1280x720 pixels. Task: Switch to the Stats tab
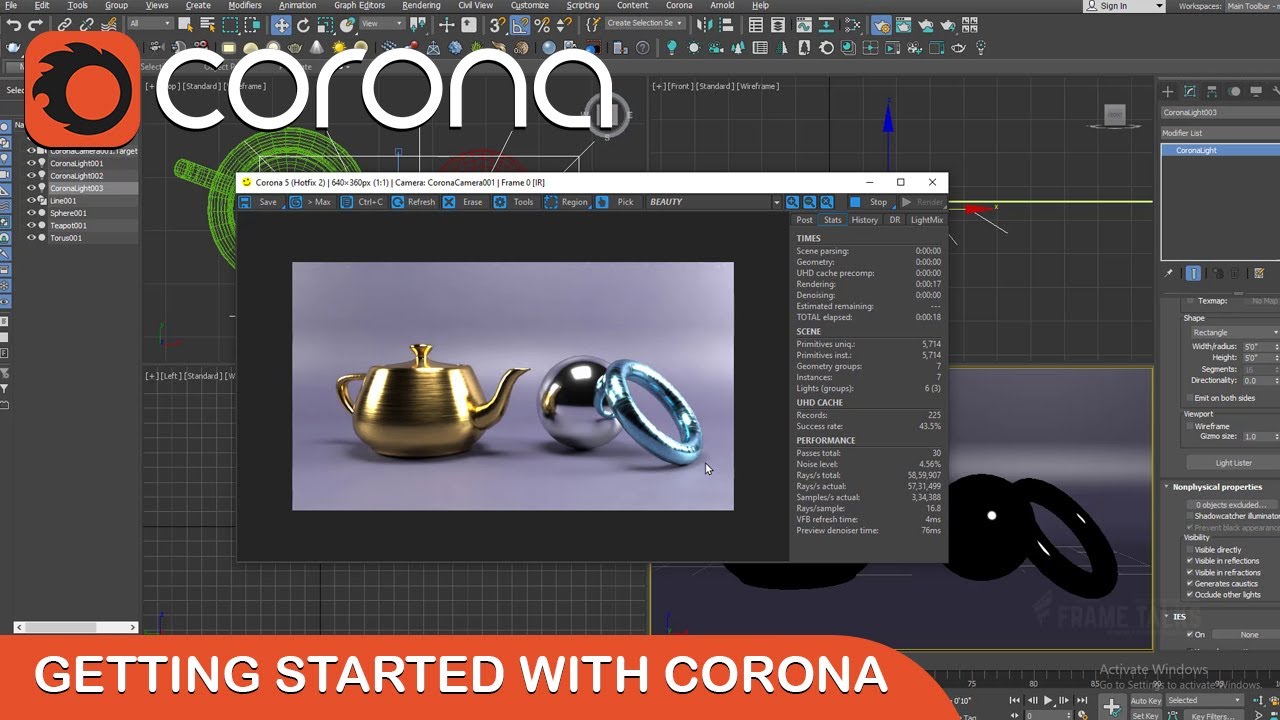coord(832,220)
